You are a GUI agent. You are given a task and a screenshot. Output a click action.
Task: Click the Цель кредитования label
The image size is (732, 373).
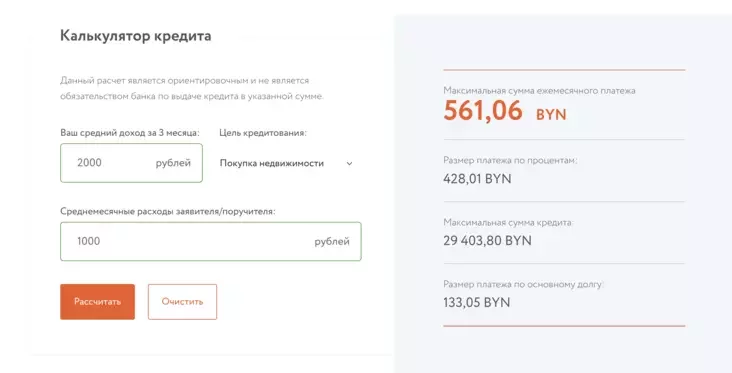pyautogui.click(x=263, y=133)
